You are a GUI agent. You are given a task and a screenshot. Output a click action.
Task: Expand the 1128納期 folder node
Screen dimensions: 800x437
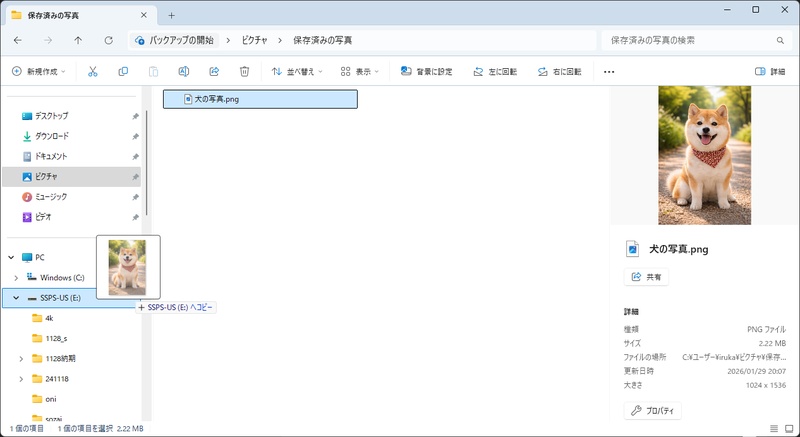click(21, 359)
